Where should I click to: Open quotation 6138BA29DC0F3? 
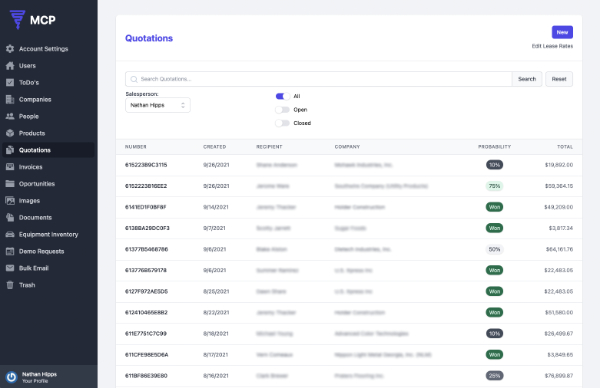(147, 228)
